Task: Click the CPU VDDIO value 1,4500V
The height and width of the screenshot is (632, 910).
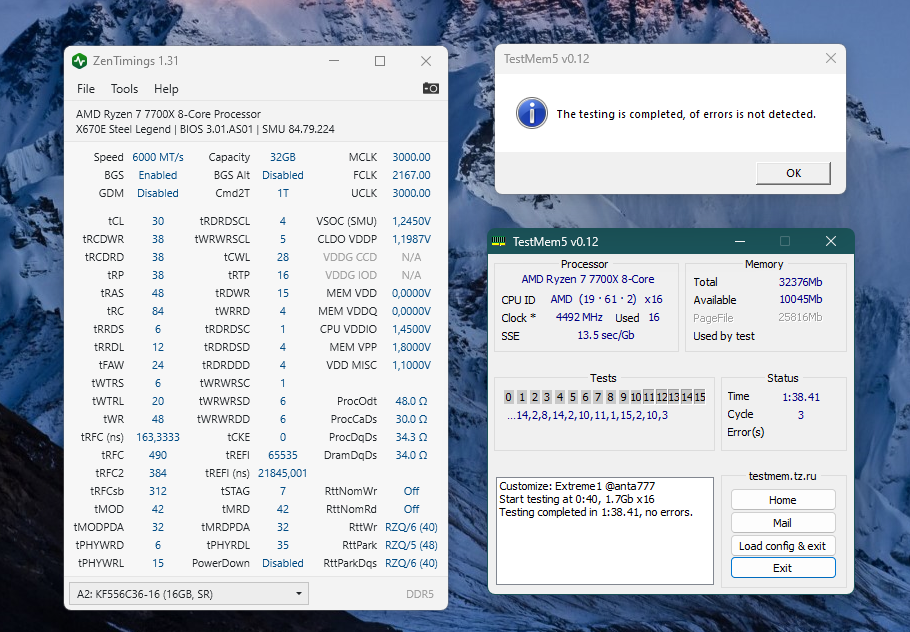Action: (411, 329)
